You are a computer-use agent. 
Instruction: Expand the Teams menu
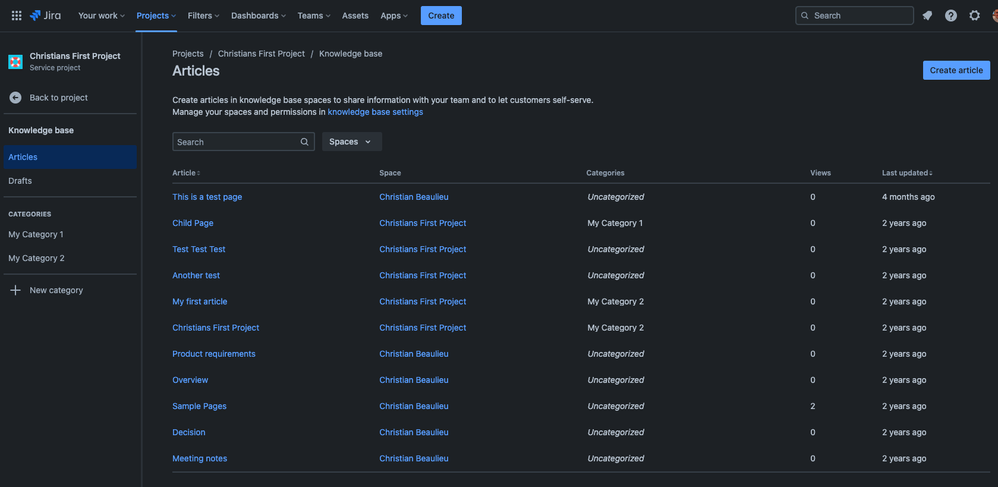tap(314, 15)
